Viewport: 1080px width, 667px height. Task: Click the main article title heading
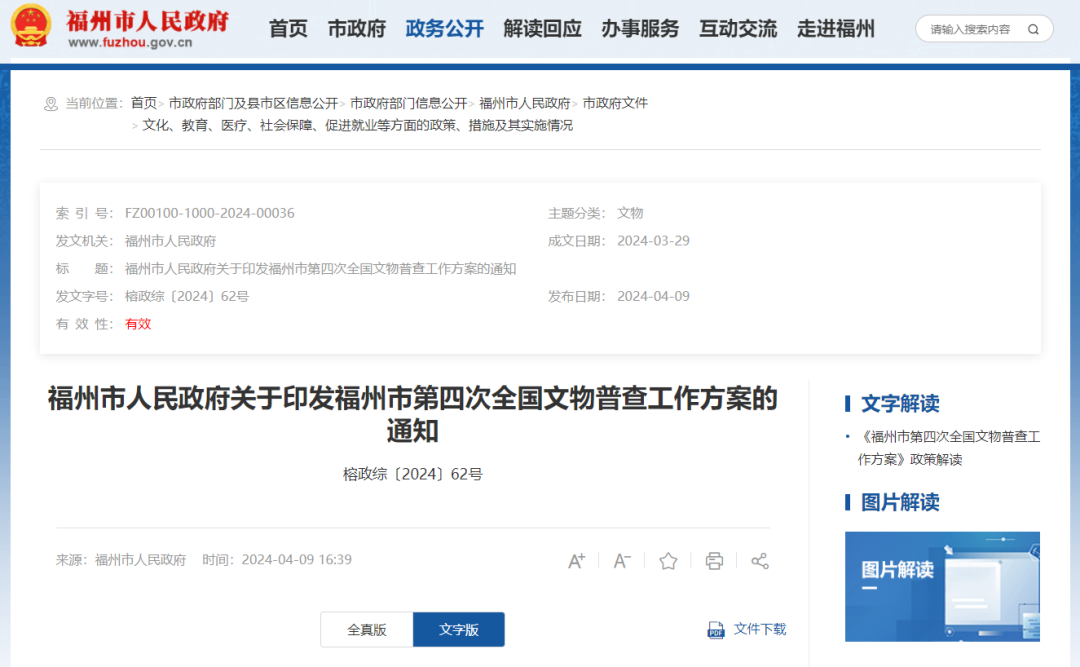[412, 414]
